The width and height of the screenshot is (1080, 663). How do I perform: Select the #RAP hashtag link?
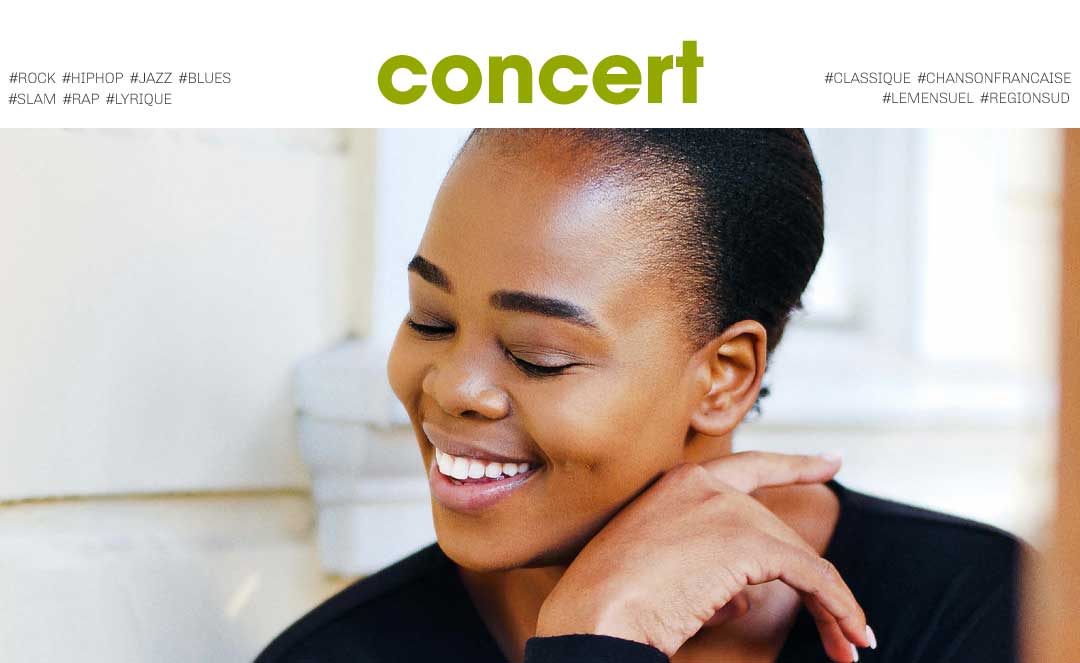(81, 98)
